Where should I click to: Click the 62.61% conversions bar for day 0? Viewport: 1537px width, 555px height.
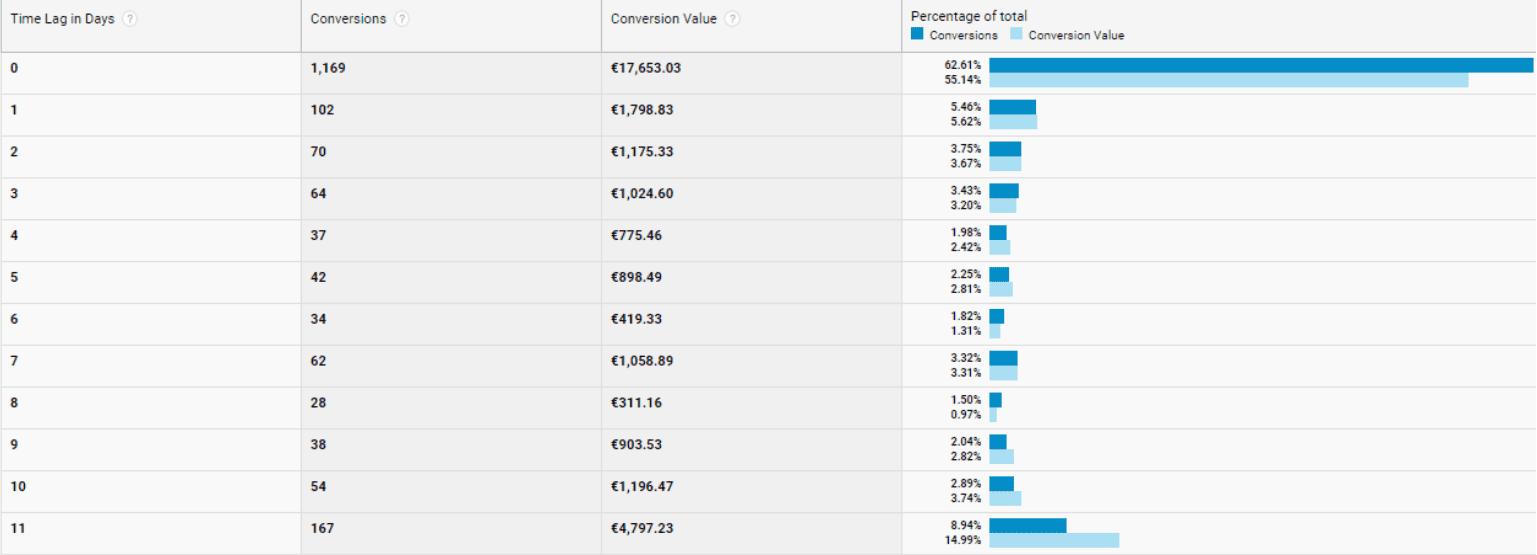coord(1261,65)
